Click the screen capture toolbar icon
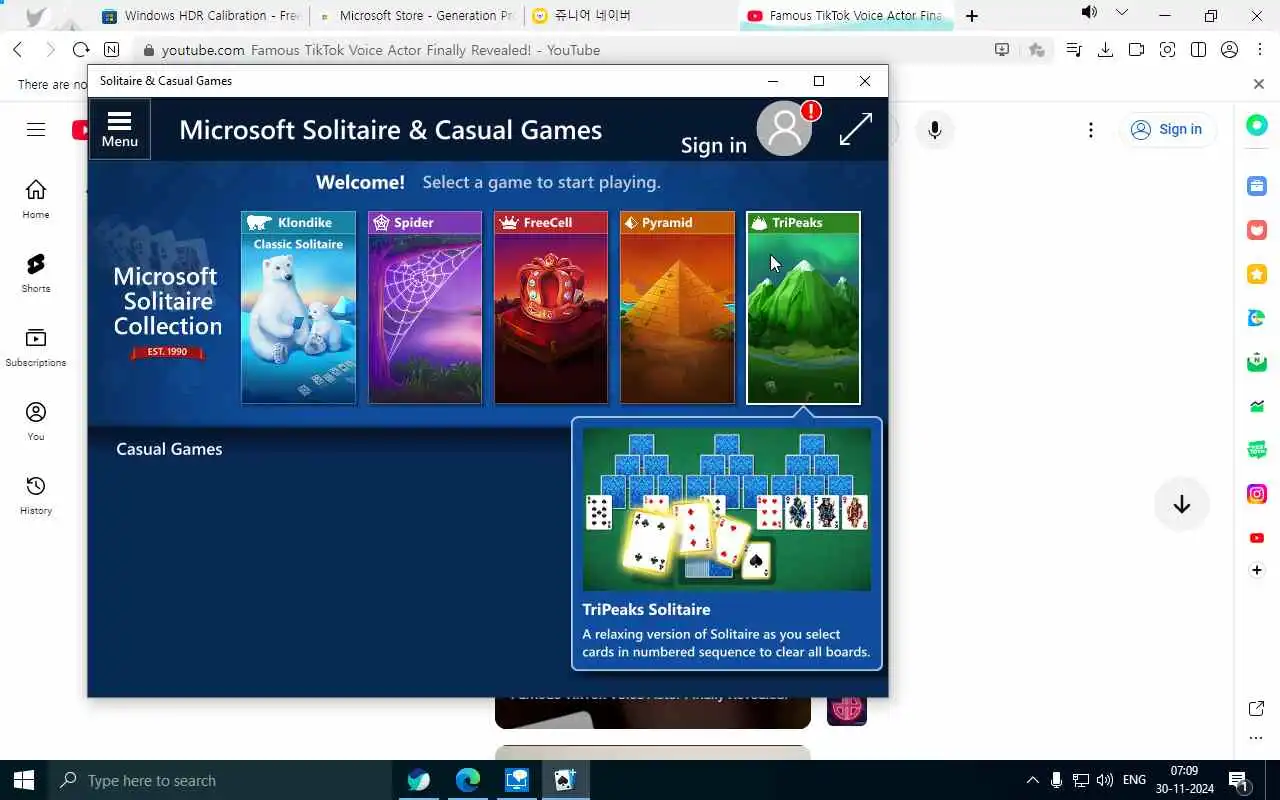This screenshot has height=800, width=1280. [1167, 50]
